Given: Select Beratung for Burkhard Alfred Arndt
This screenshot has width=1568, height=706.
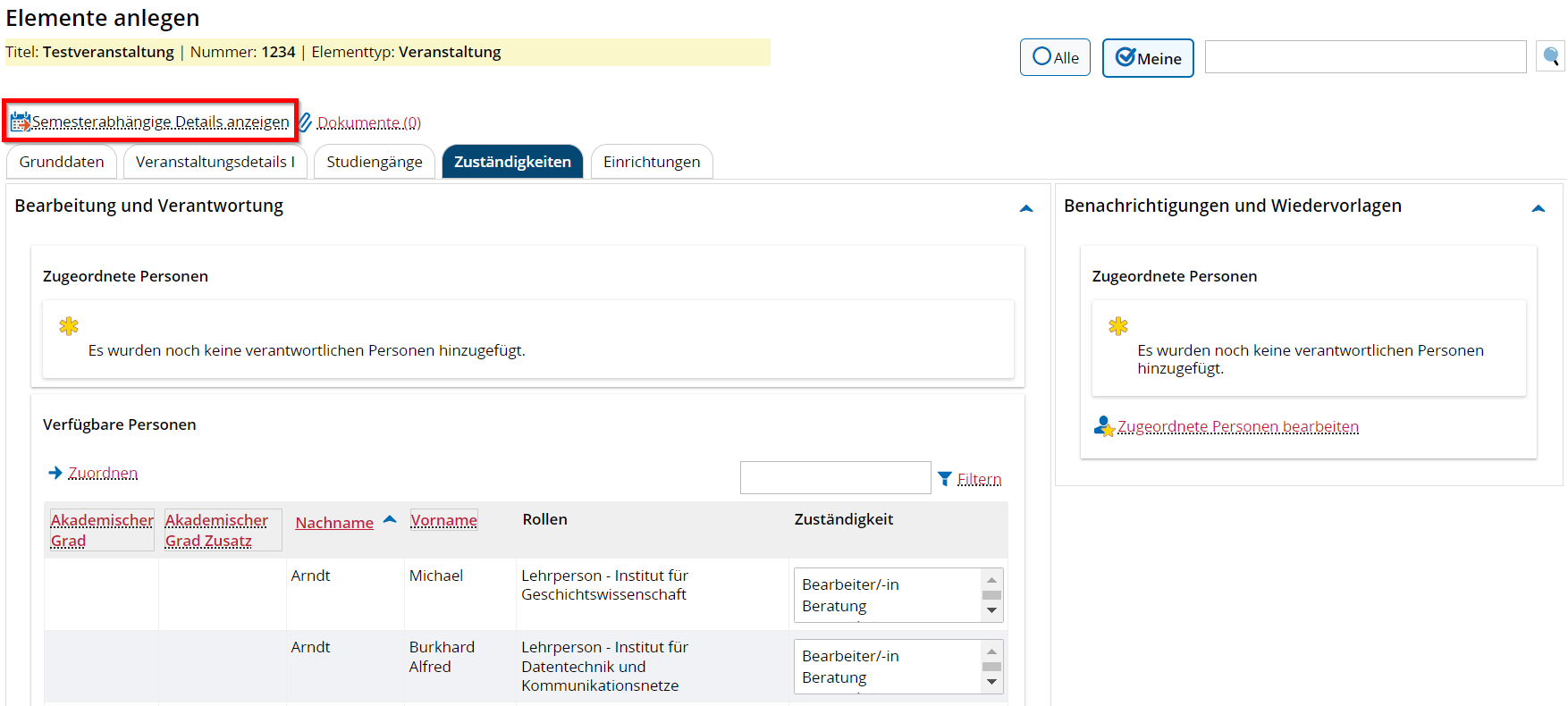Looking at the screenshot, I should coord(834,677).
